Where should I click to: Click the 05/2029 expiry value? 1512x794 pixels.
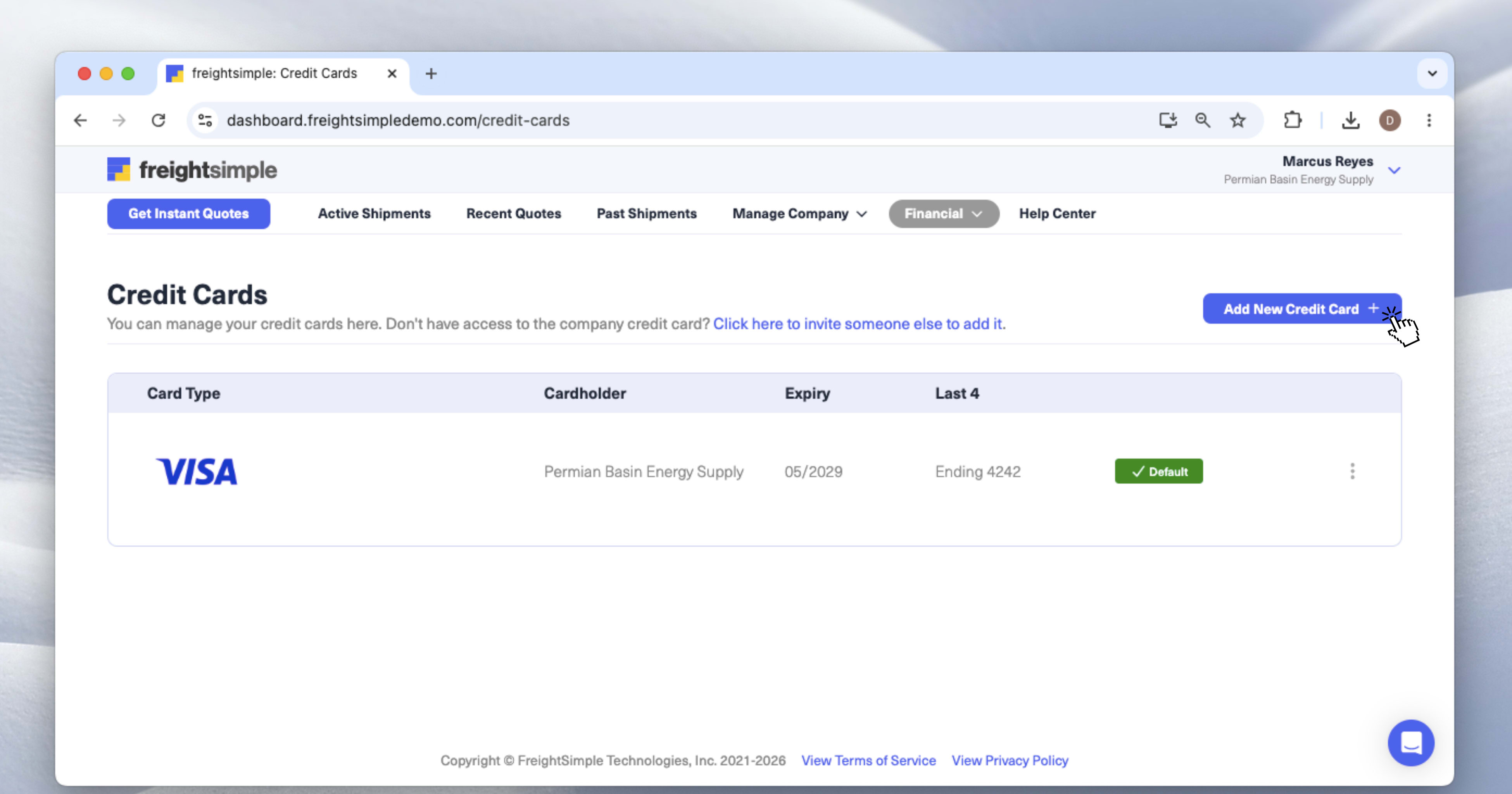(813, 472)
